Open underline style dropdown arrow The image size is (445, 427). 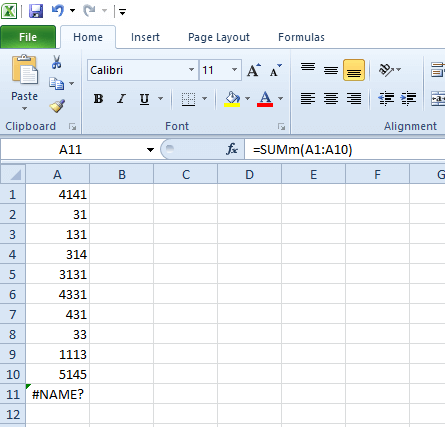click(x=160, y=99)
